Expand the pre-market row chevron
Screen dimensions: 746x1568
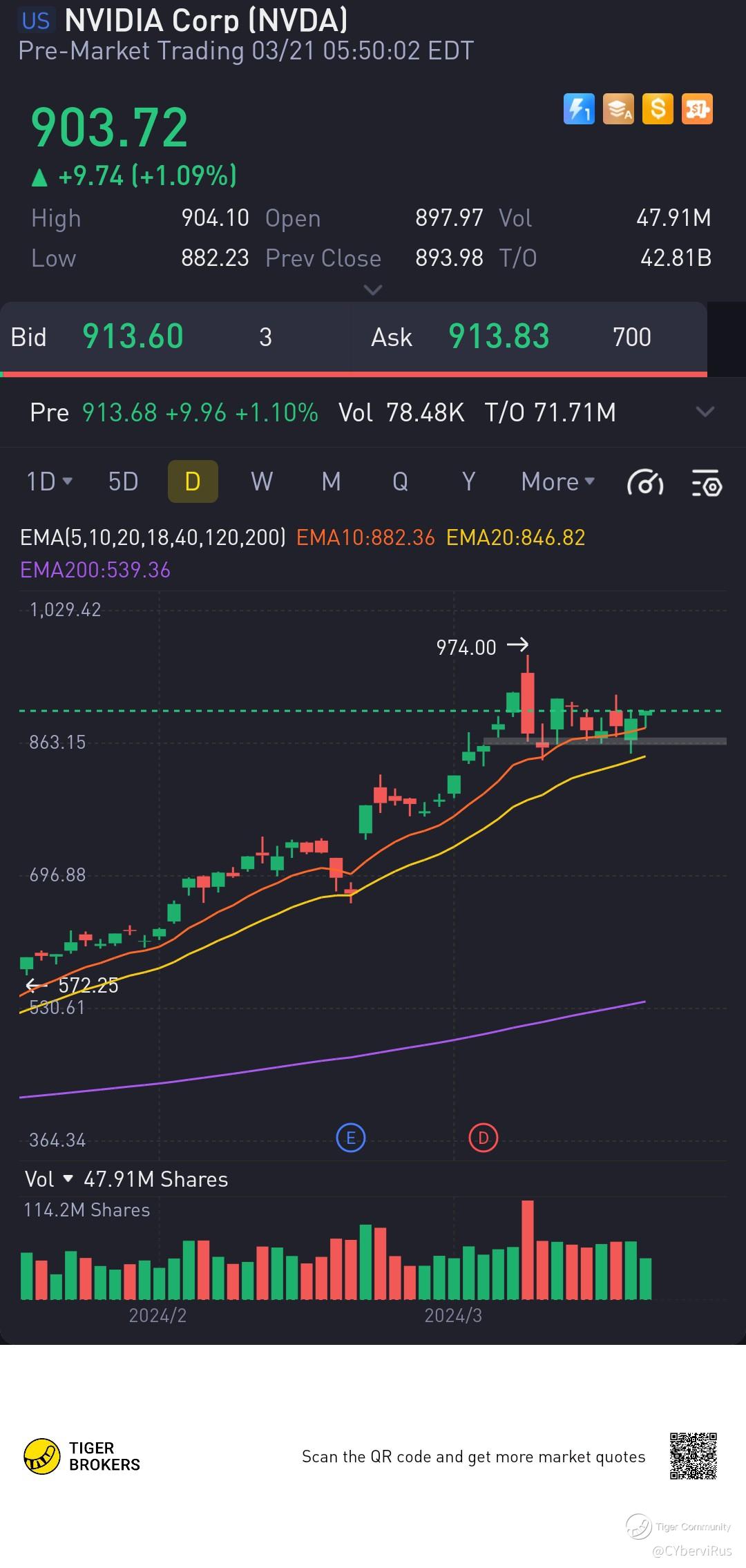[705, 412]
